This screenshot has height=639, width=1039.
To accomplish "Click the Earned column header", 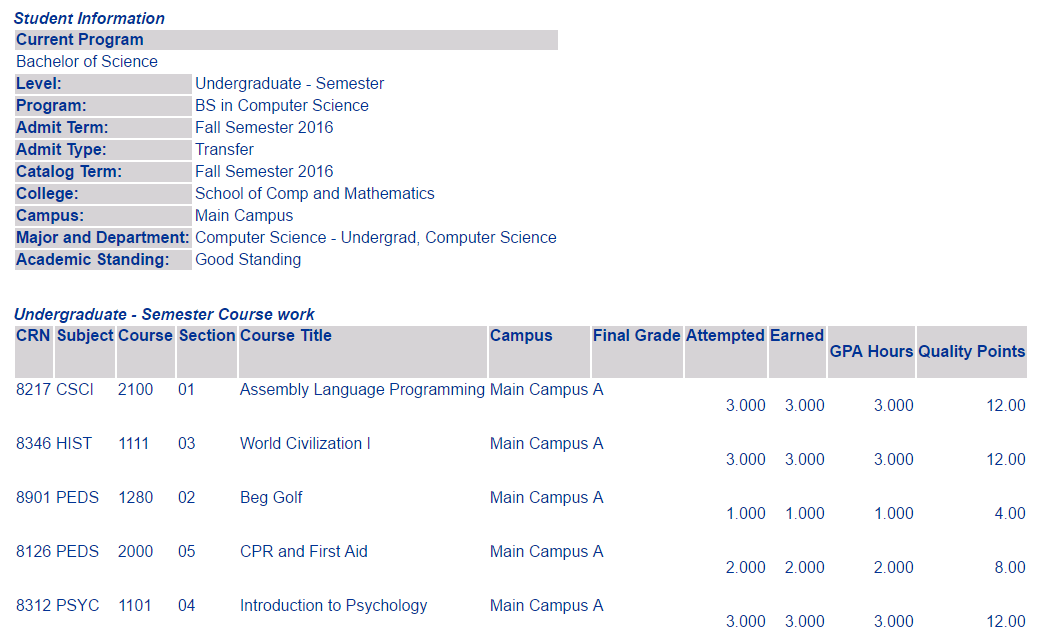I will pyautogui.click(x=796, y=335).
